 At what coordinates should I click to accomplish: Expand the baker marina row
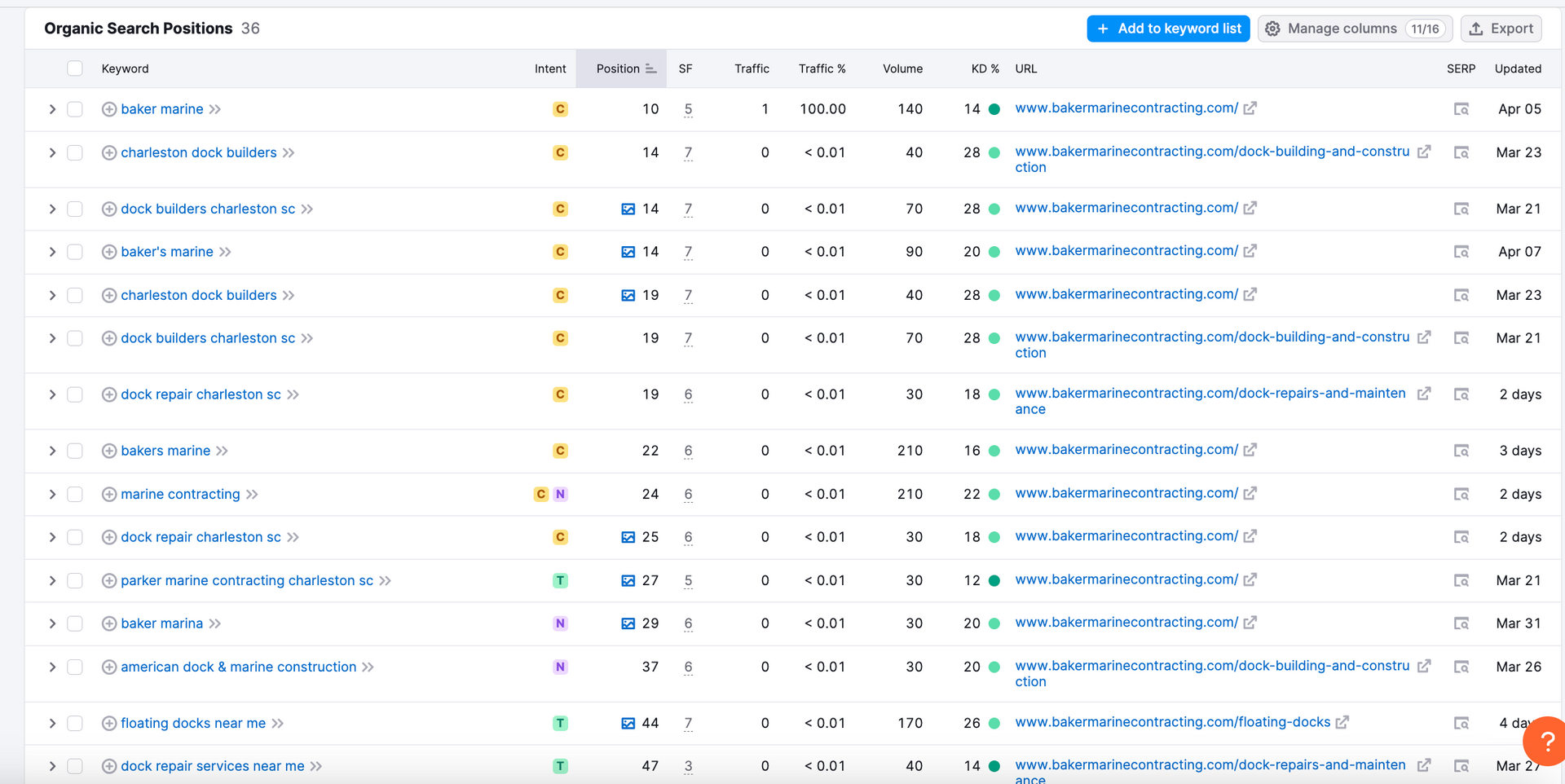click(52, 623)
